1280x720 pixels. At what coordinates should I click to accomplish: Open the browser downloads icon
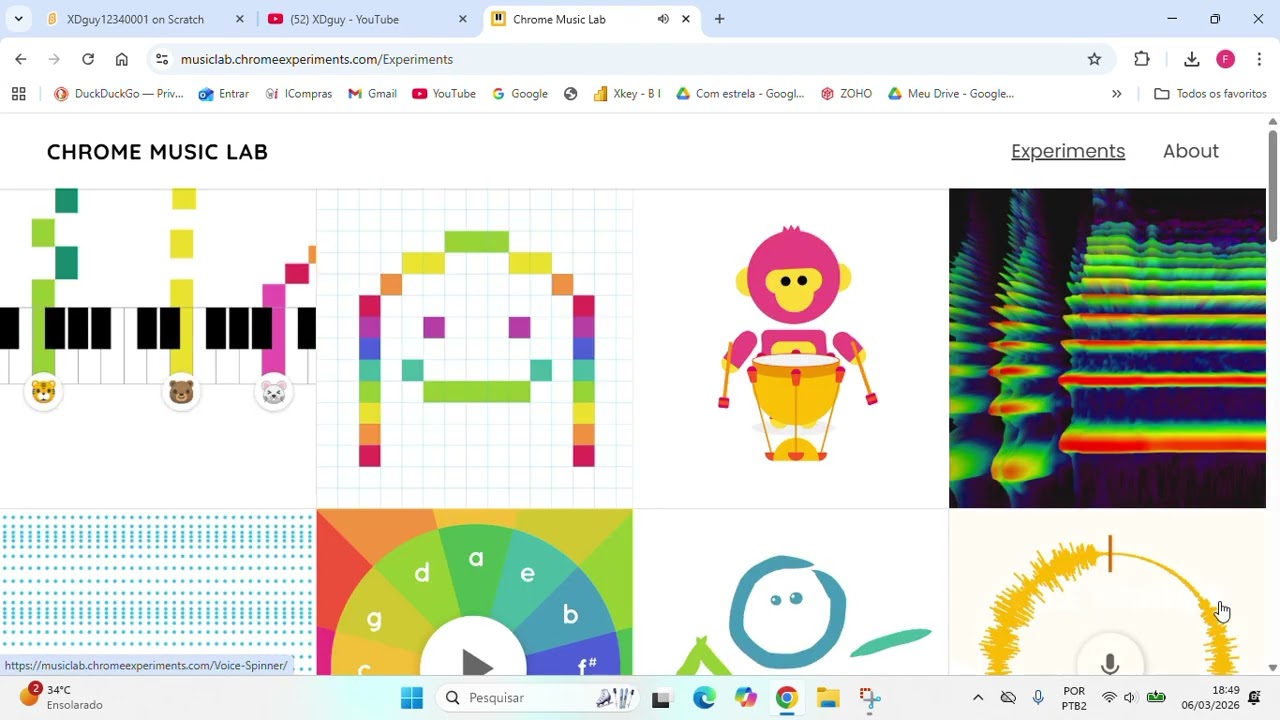coord(1191,59)
